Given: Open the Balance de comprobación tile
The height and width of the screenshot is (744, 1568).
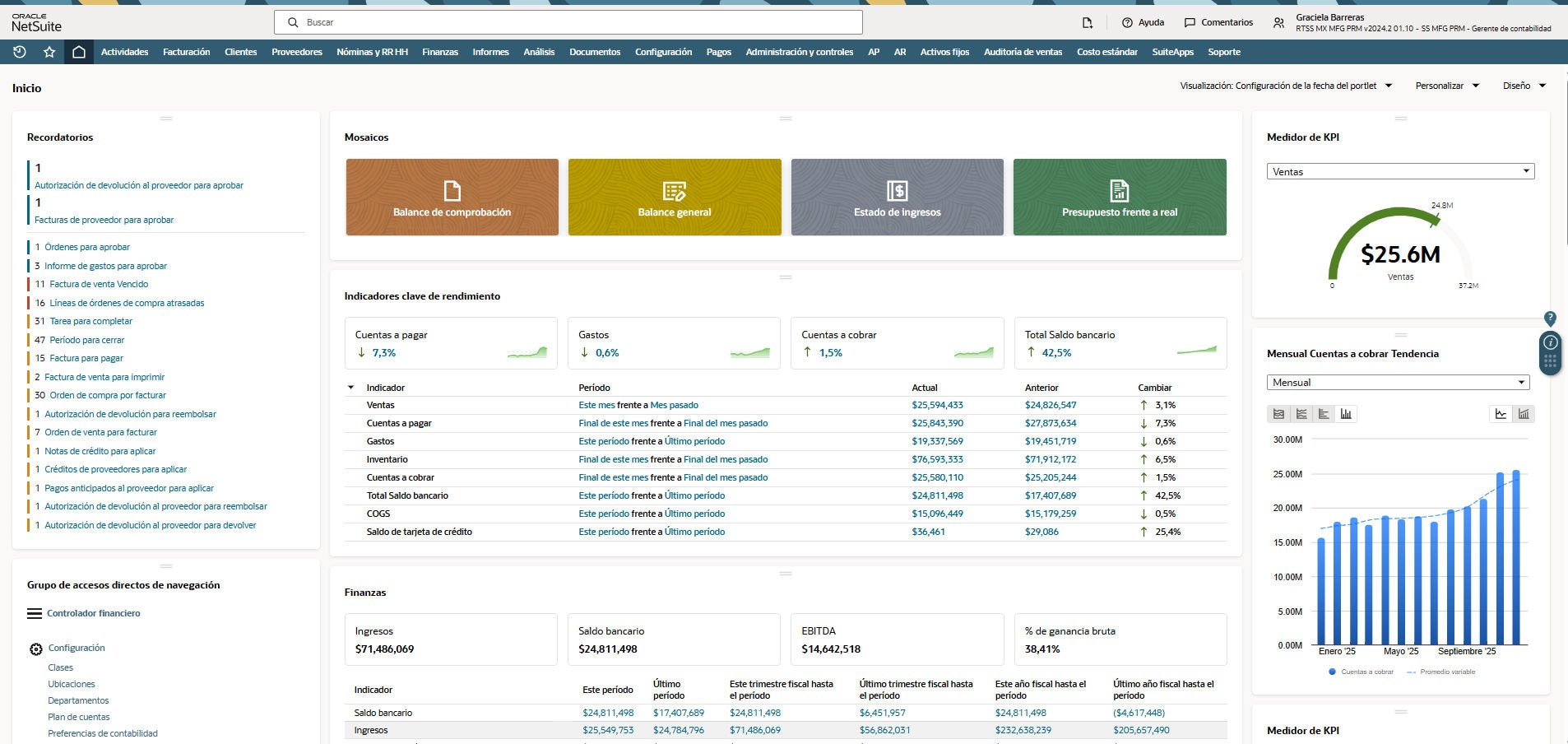Looking at the screenshot, I should pyautogui.click(x=452, y=198).
